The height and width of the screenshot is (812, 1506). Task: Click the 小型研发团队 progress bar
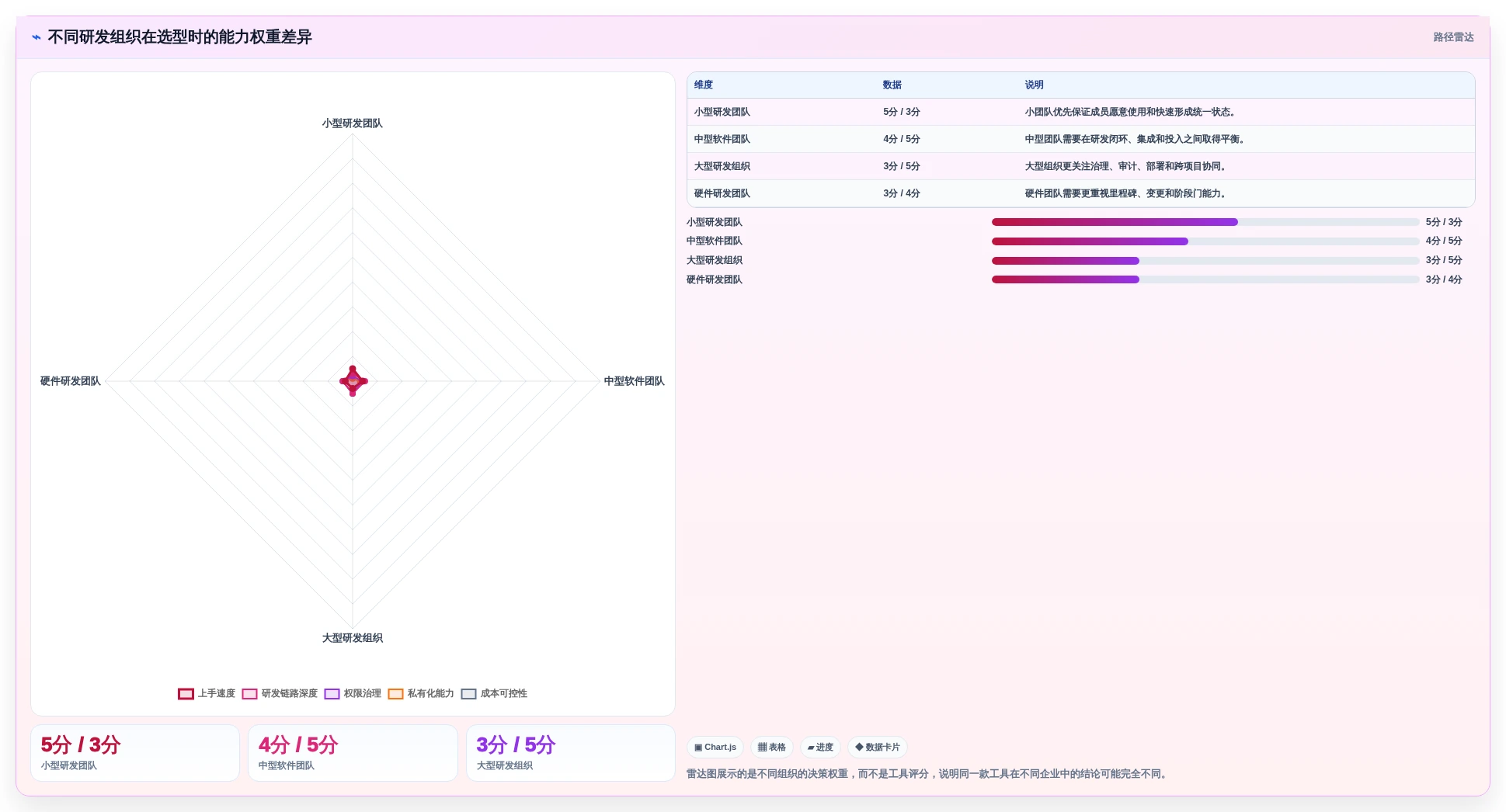(1205, 222)
